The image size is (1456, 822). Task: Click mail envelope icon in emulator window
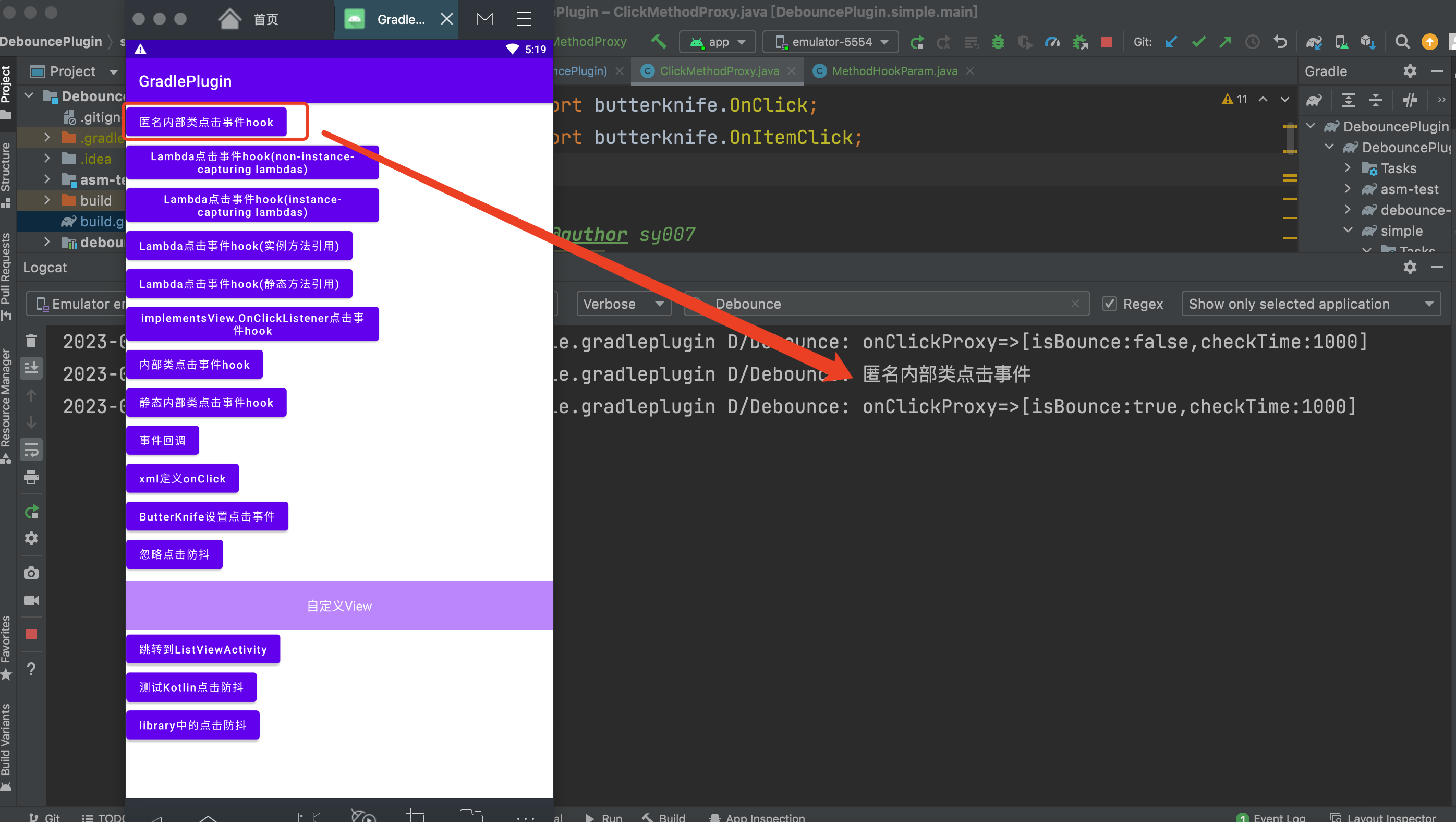tap(485, 19)
